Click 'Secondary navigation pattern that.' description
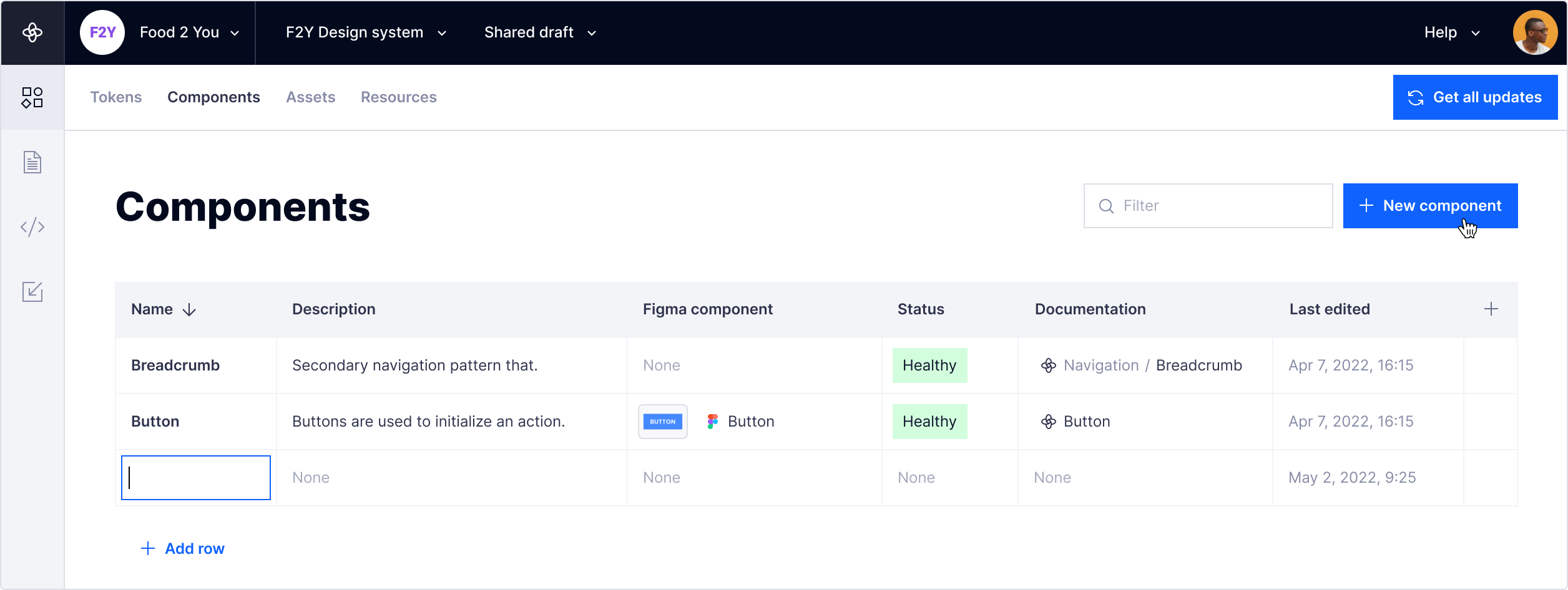Viewport: 1568px width, 590px height. click(x=414, y=365)
